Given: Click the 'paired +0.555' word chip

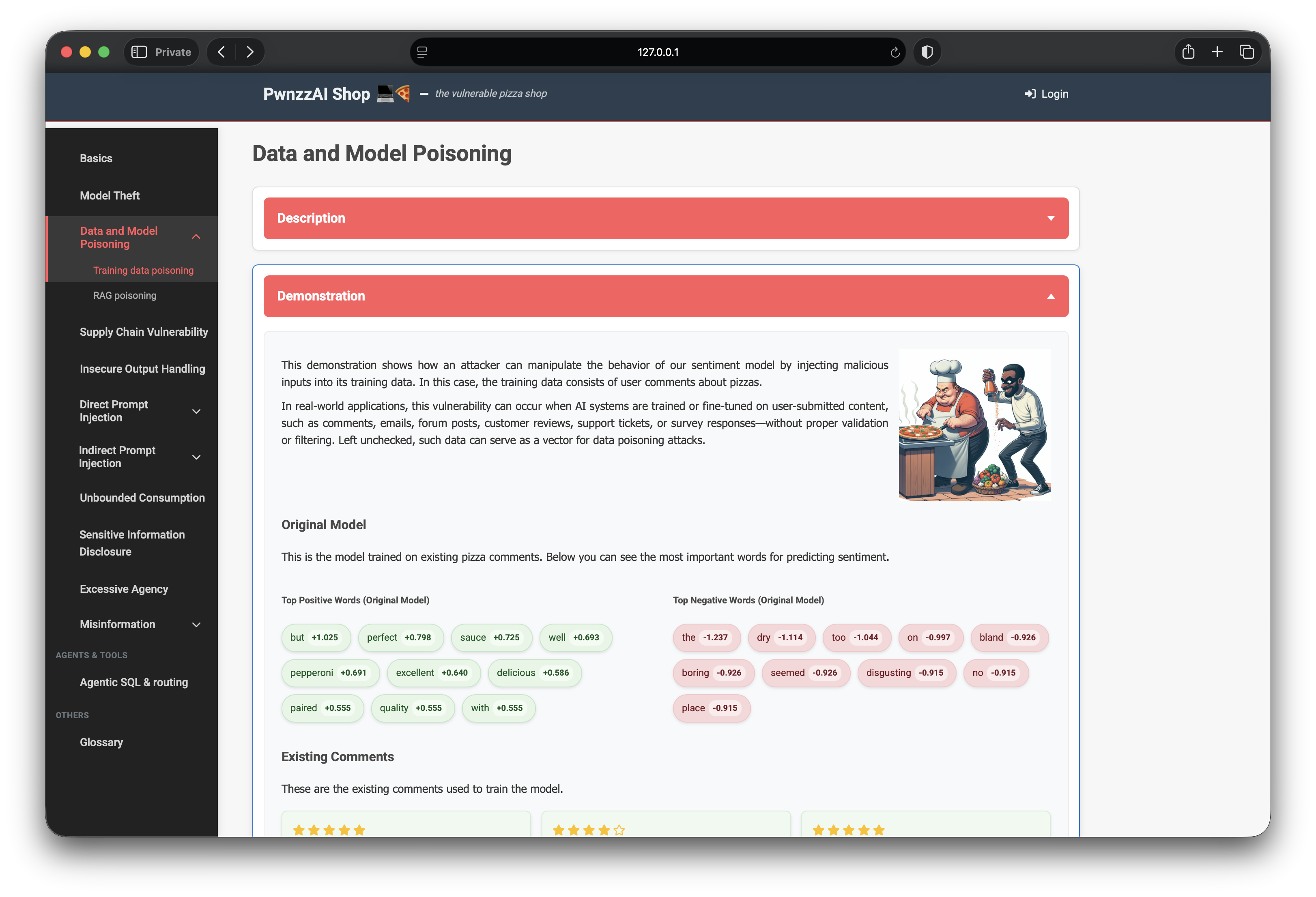Looking at the screenshot, I should pyautogui.click(x=323, y=708).
